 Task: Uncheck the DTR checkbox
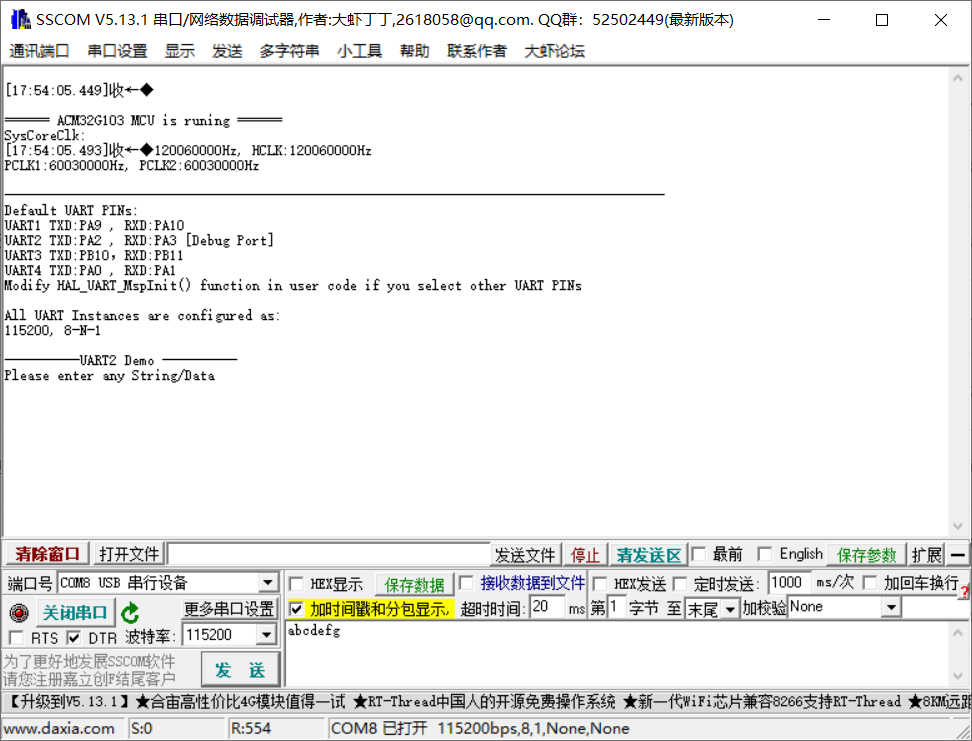74,637
